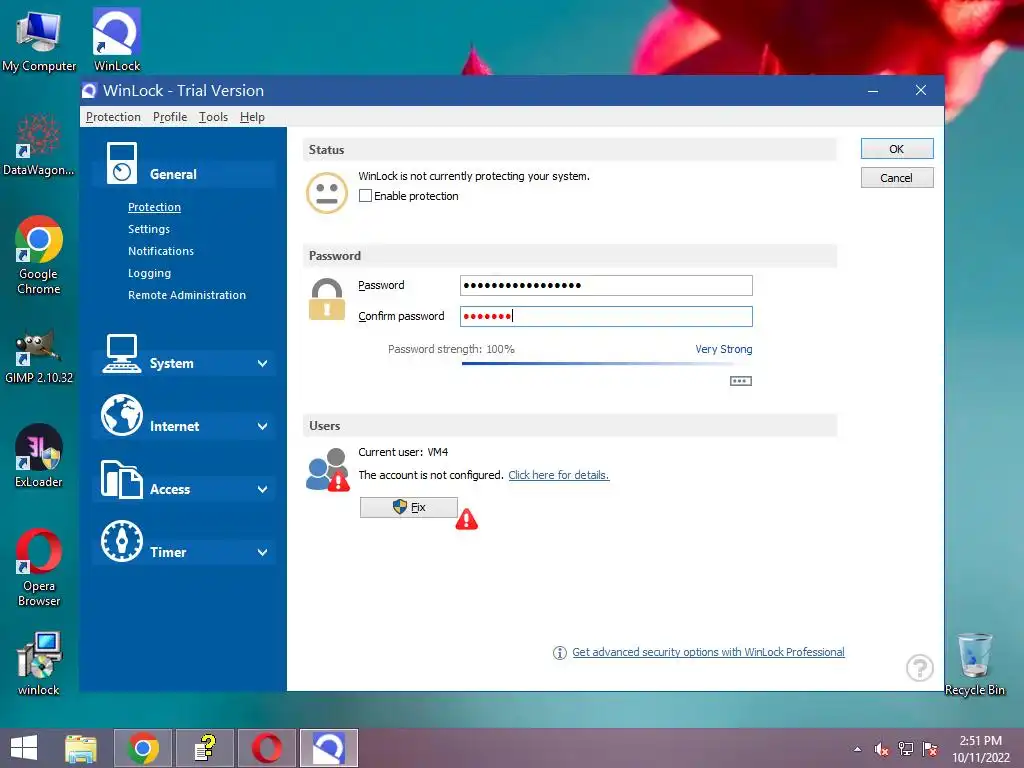Click the Fix button
This screenshot has height=768, width=1024.
[409, 507]
